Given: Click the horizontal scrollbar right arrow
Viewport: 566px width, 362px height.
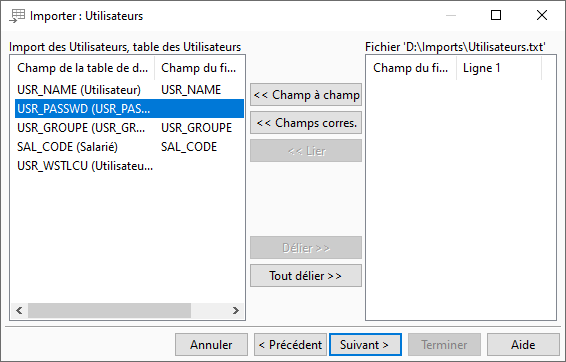Looking at the screenshot, I should click(236, 310).
